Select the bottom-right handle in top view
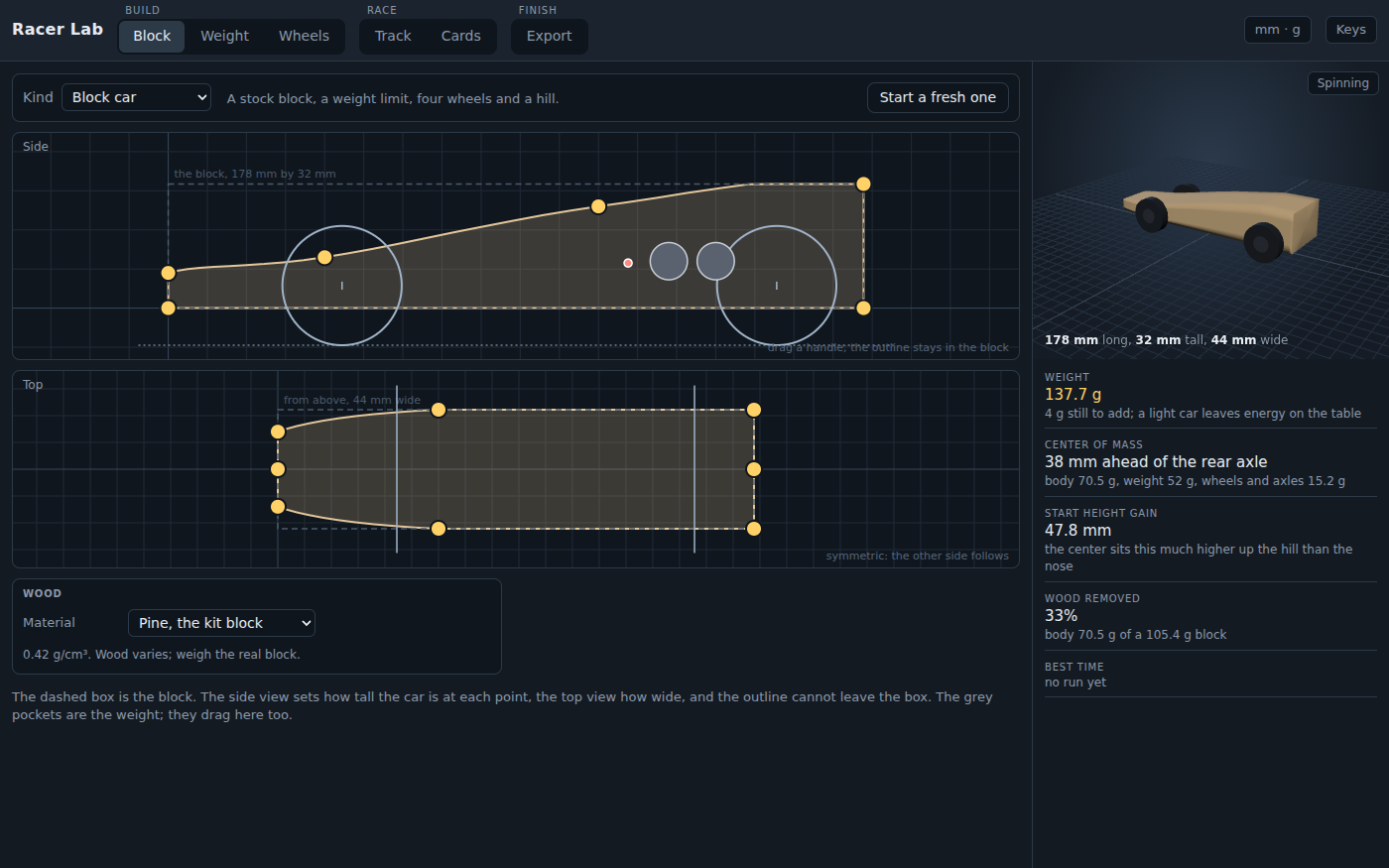1389x868 pixels. point(754,529)
